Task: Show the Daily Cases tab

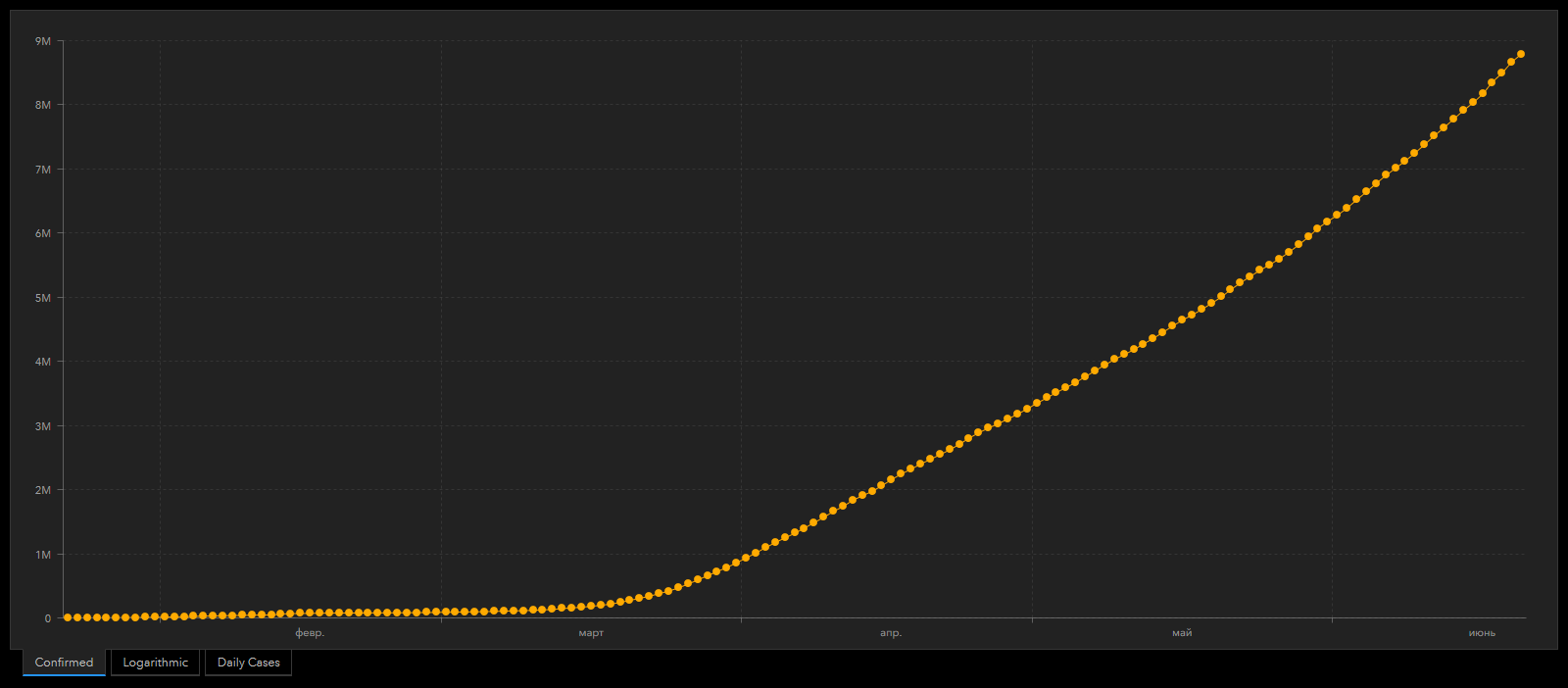Action: (x=248, y=663)
